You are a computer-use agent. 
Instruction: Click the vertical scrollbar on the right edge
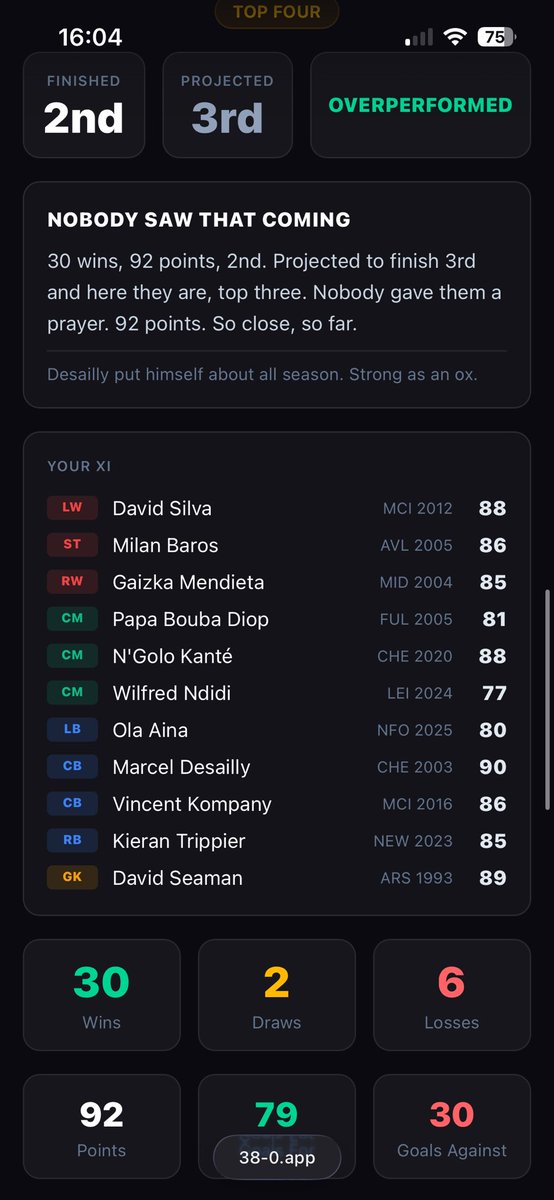click(x=547, y=700)
